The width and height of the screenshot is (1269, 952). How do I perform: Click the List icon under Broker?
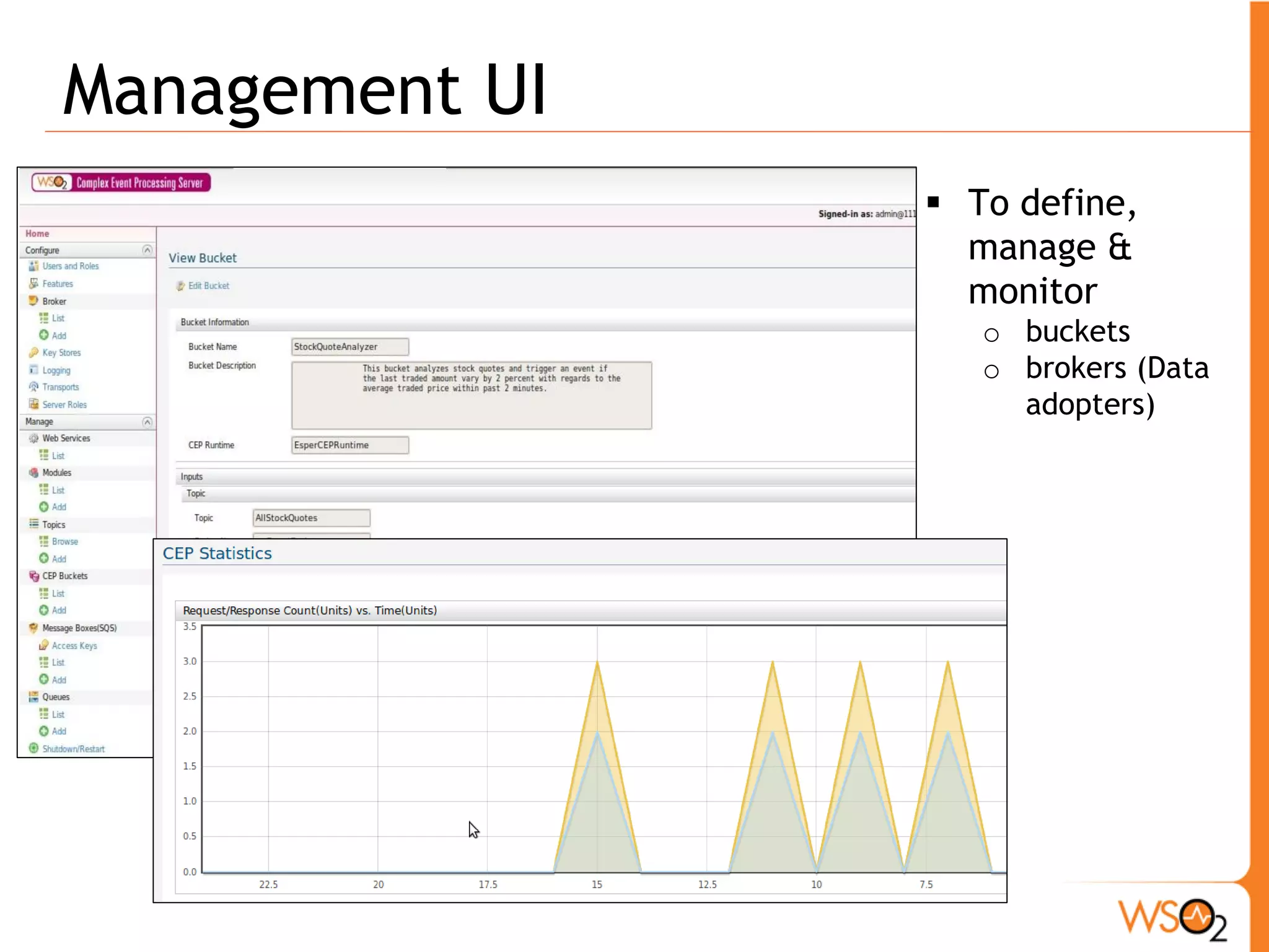click(44, 318)
